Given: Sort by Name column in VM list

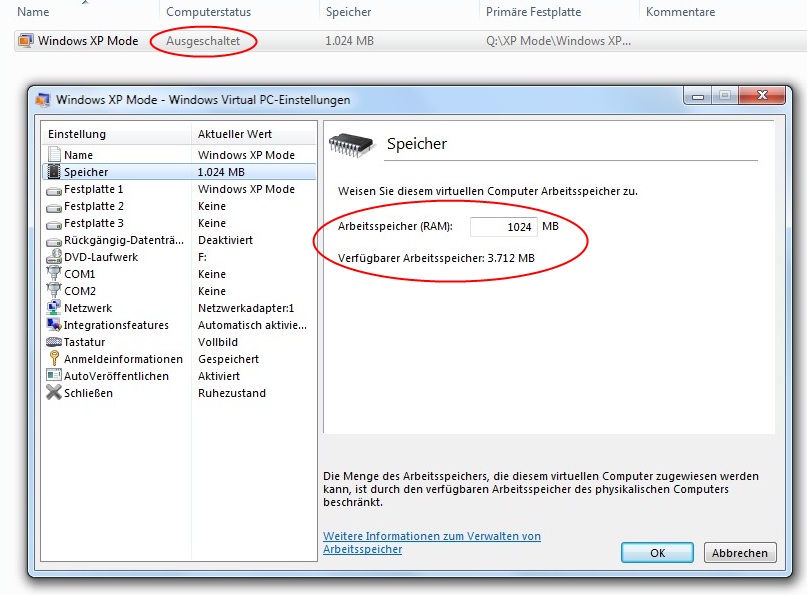Looking at the screenshot, I should (x=33, y=12).
